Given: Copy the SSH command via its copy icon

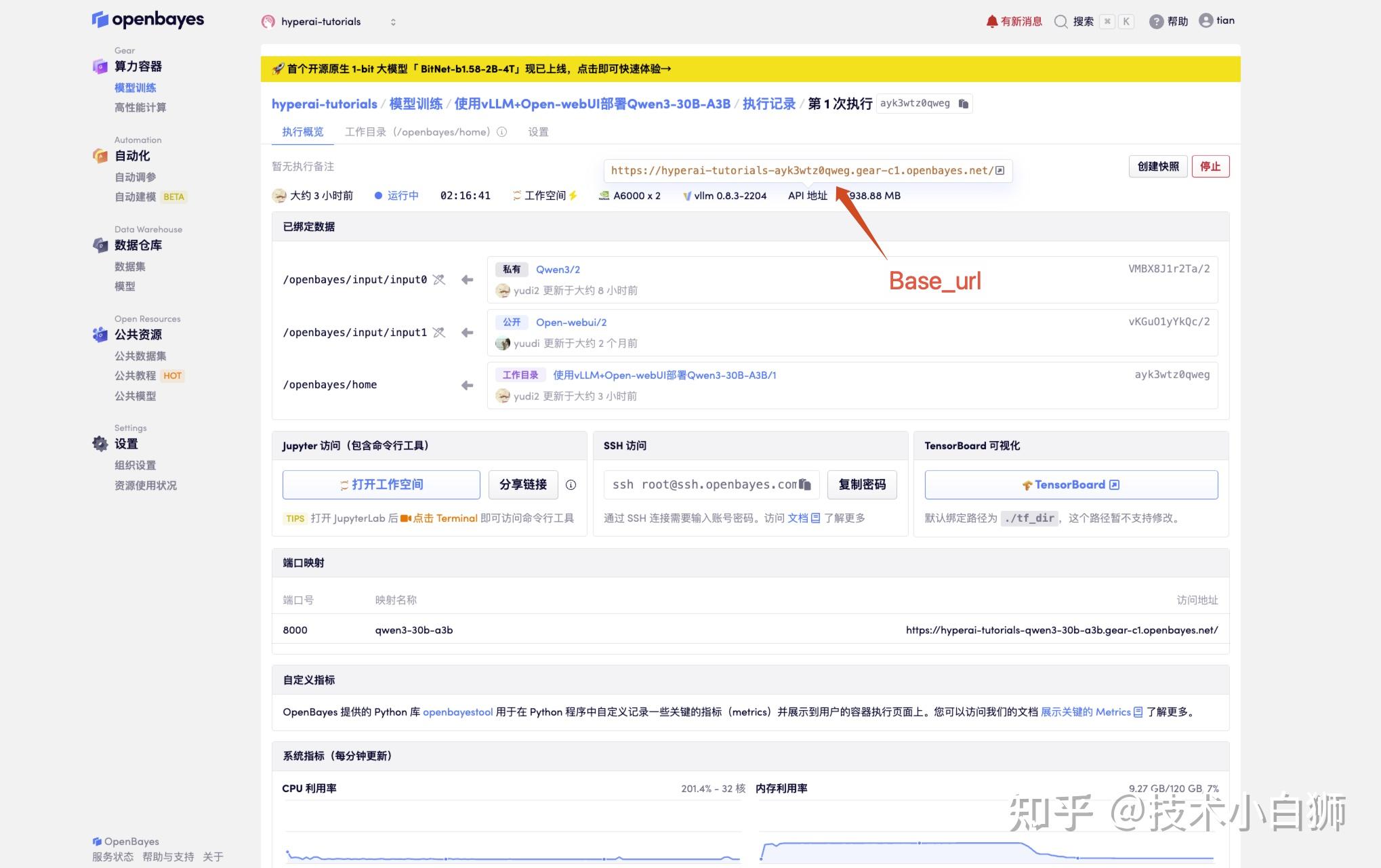Looking at the screenshot, I should [804, 484].
